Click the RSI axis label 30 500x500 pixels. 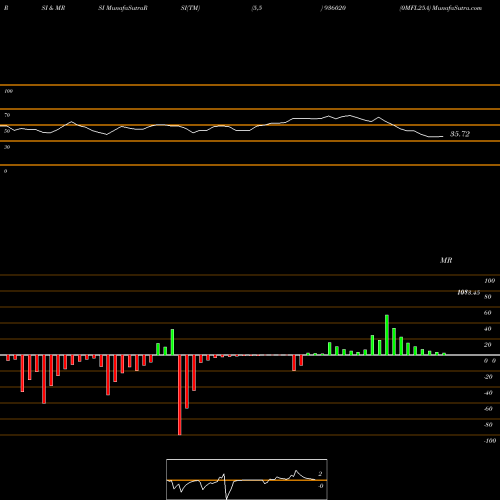point(7,147)
